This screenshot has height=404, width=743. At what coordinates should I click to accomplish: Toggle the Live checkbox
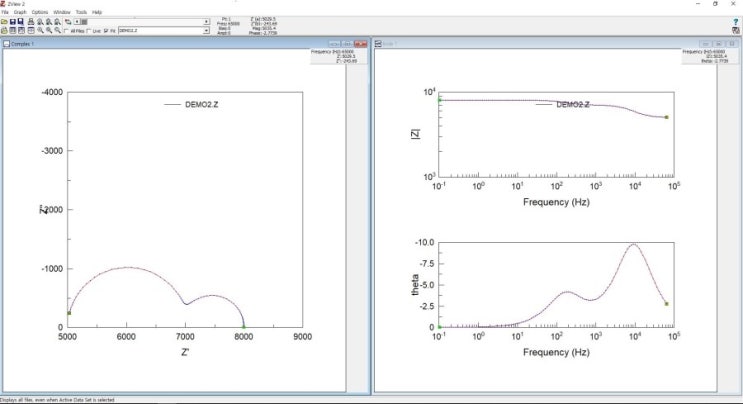[x=88, y=31]
